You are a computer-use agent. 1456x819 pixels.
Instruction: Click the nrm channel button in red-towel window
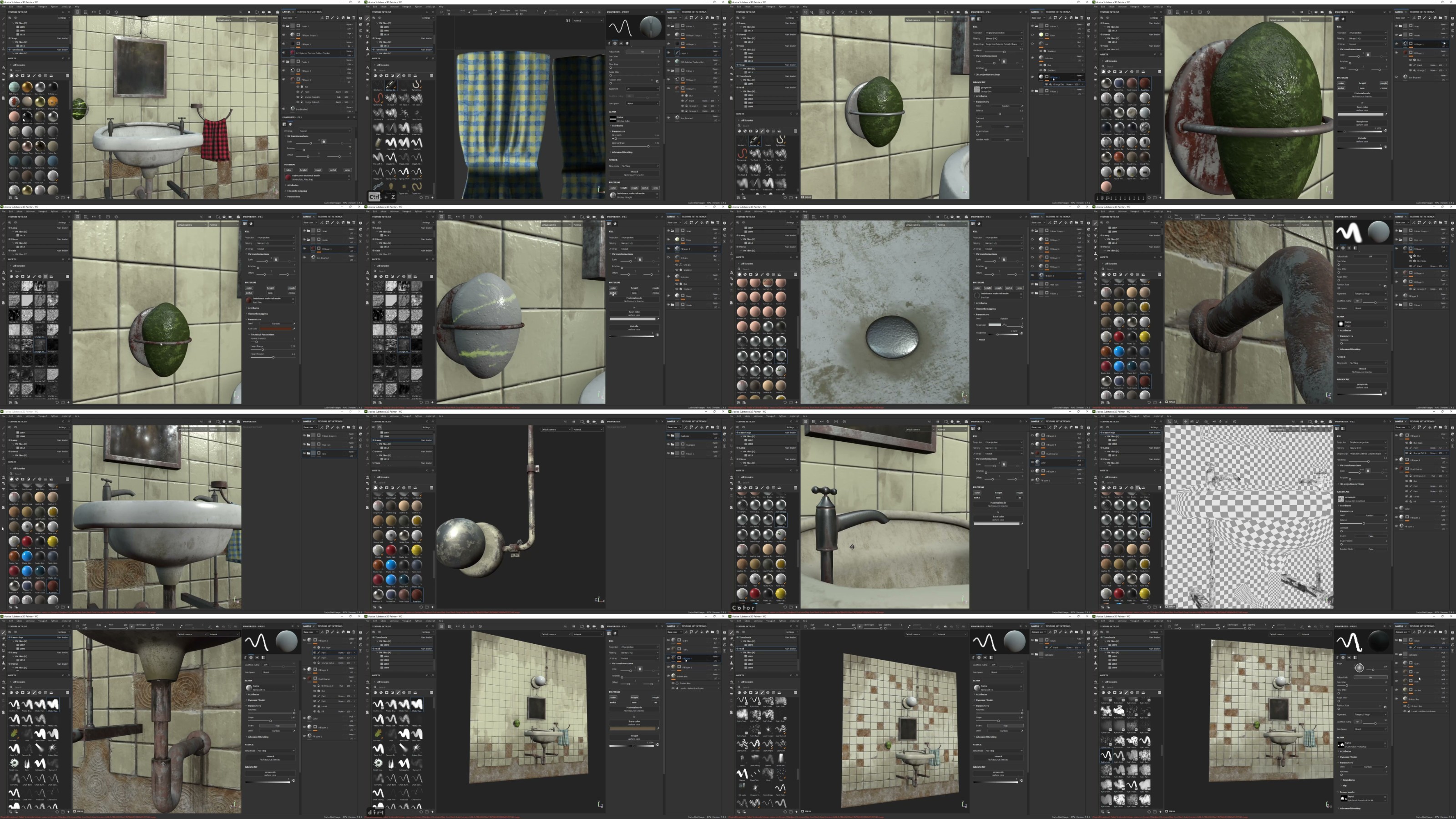point(347,170)
